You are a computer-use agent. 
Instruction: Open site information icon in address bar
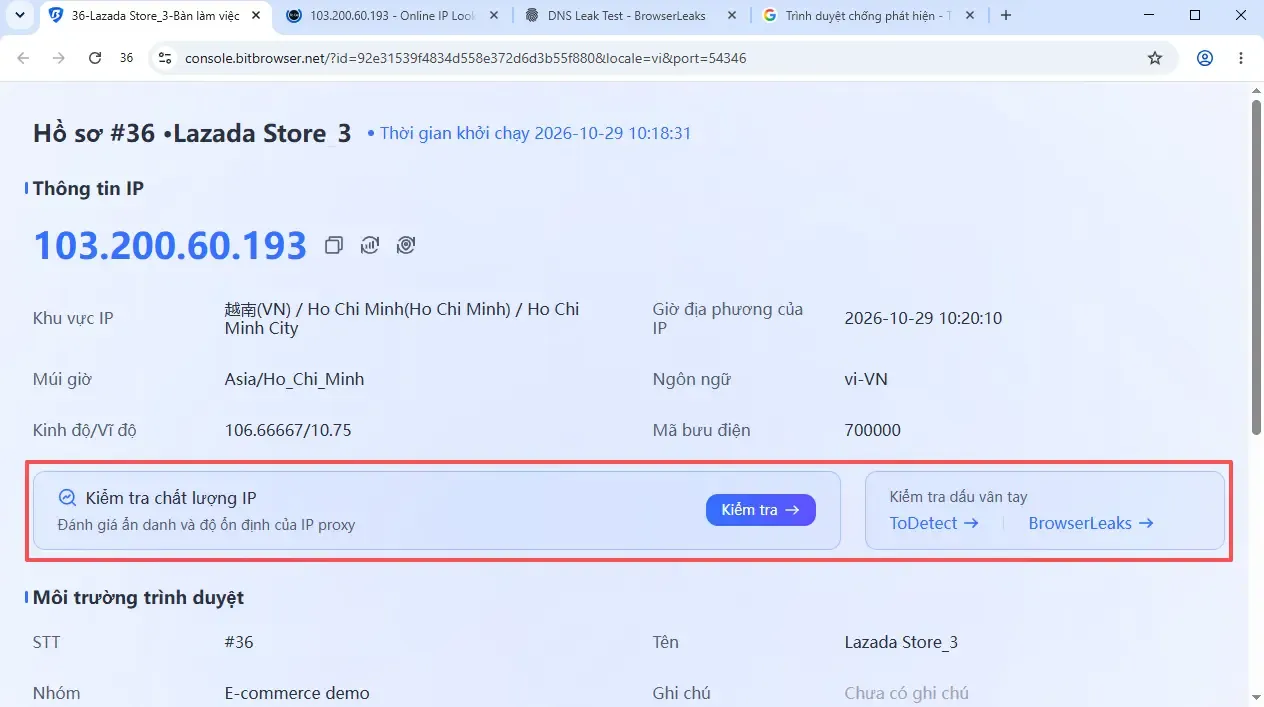pyautogui.click(x=166, y=58)
